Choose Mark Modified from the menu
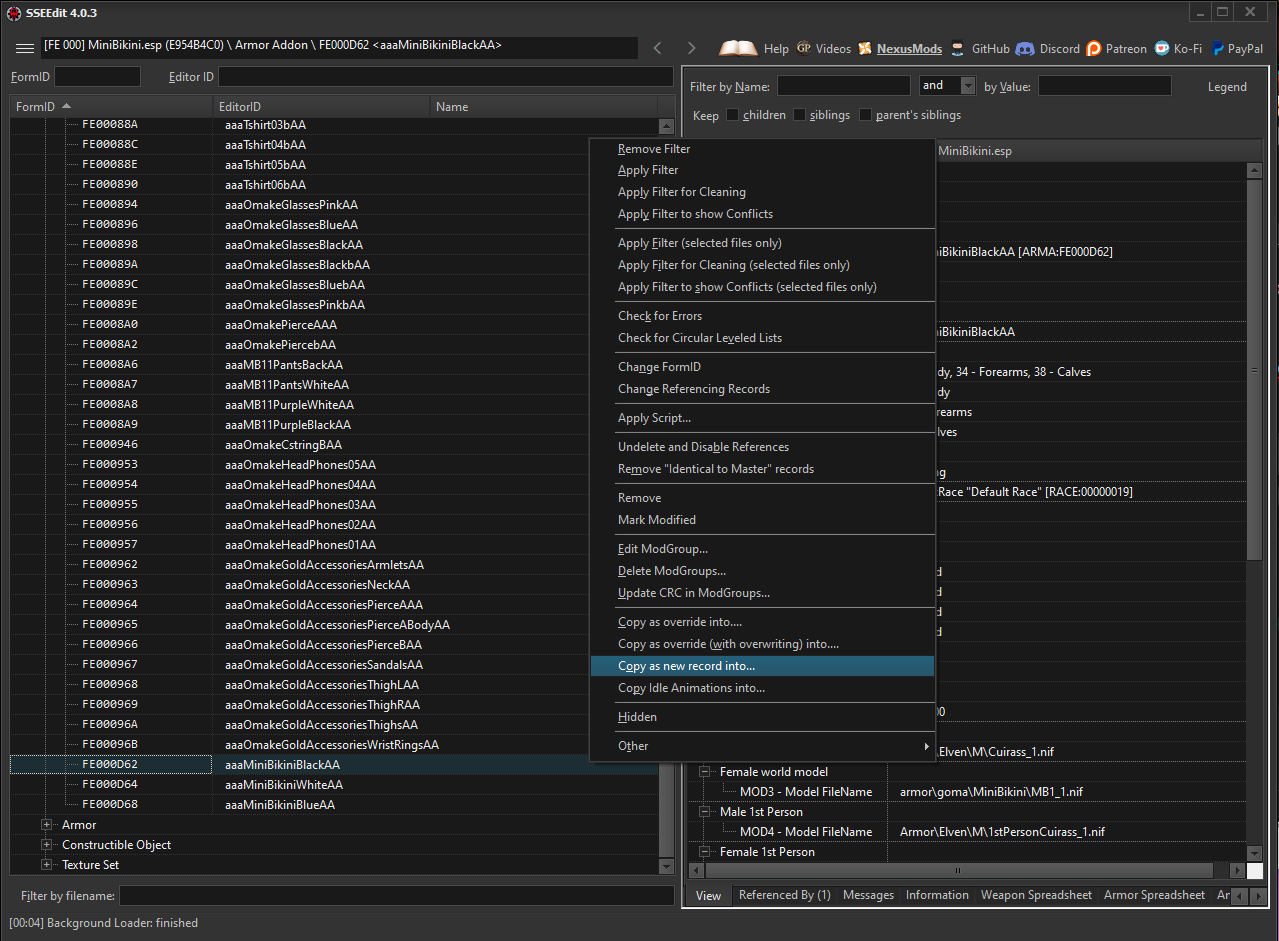 pos(762,520)
